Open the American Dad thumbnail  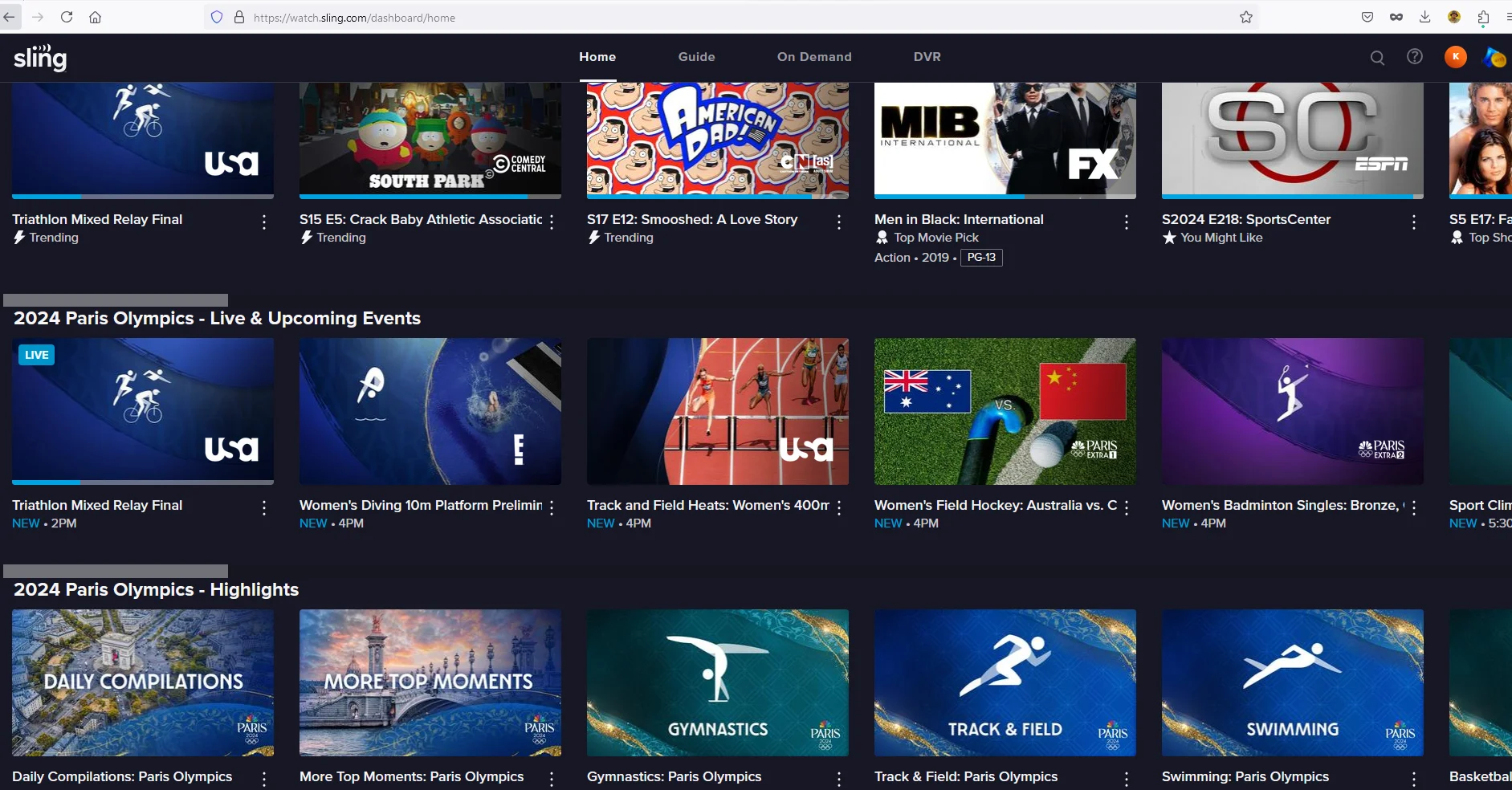coord(718,140)
